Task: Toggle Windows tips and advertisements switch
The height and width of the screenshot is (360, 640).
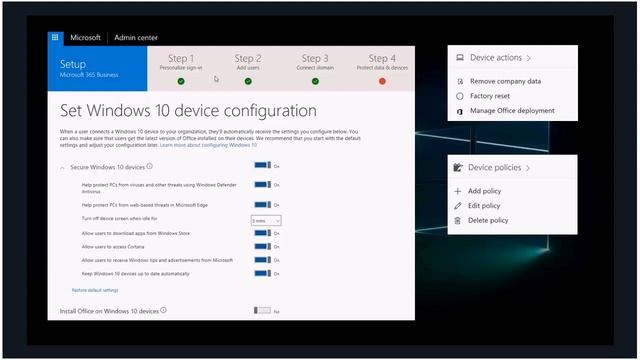Action: (262, 260)
